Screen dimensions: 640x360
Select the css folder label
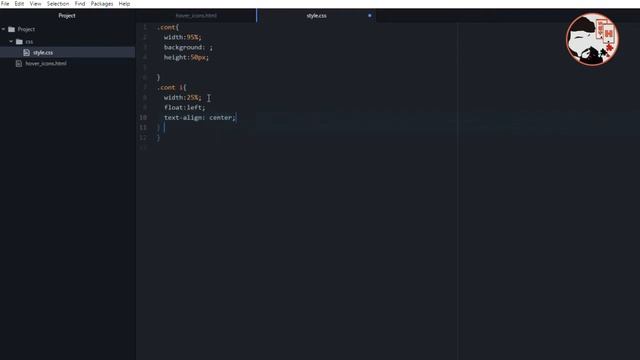coord(29,42)
